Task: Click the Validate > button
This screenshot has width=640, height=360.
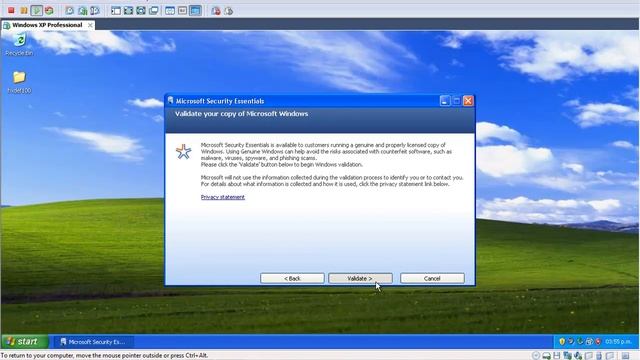Action: [x=360, y=278]
